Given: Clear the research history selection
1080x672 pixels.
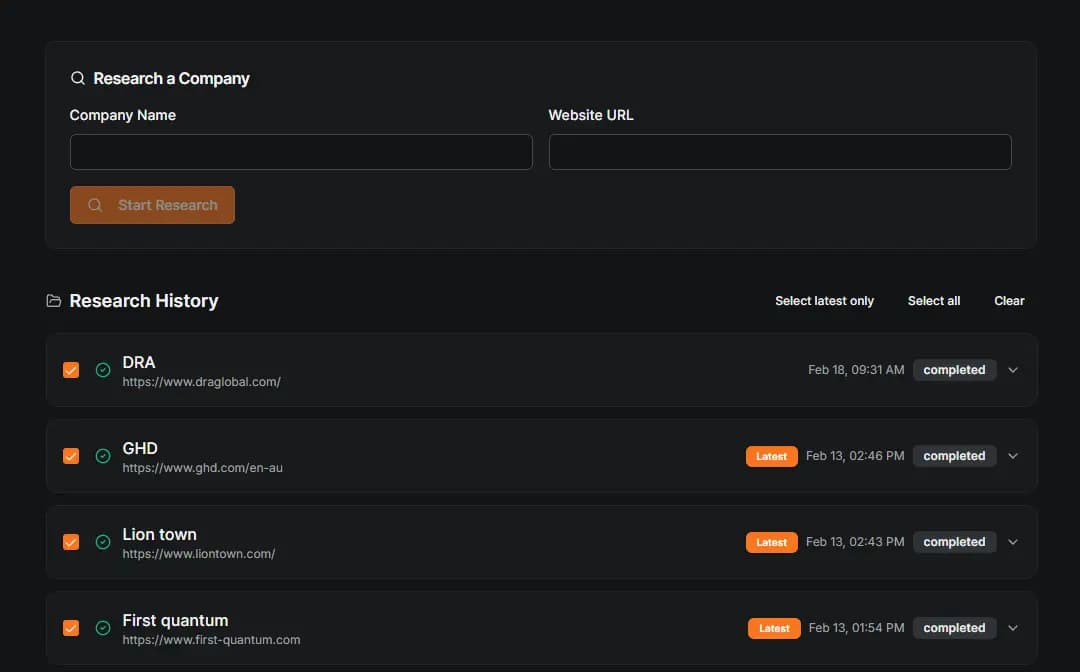Looking at the screenshot, I should coord(1009,300).
